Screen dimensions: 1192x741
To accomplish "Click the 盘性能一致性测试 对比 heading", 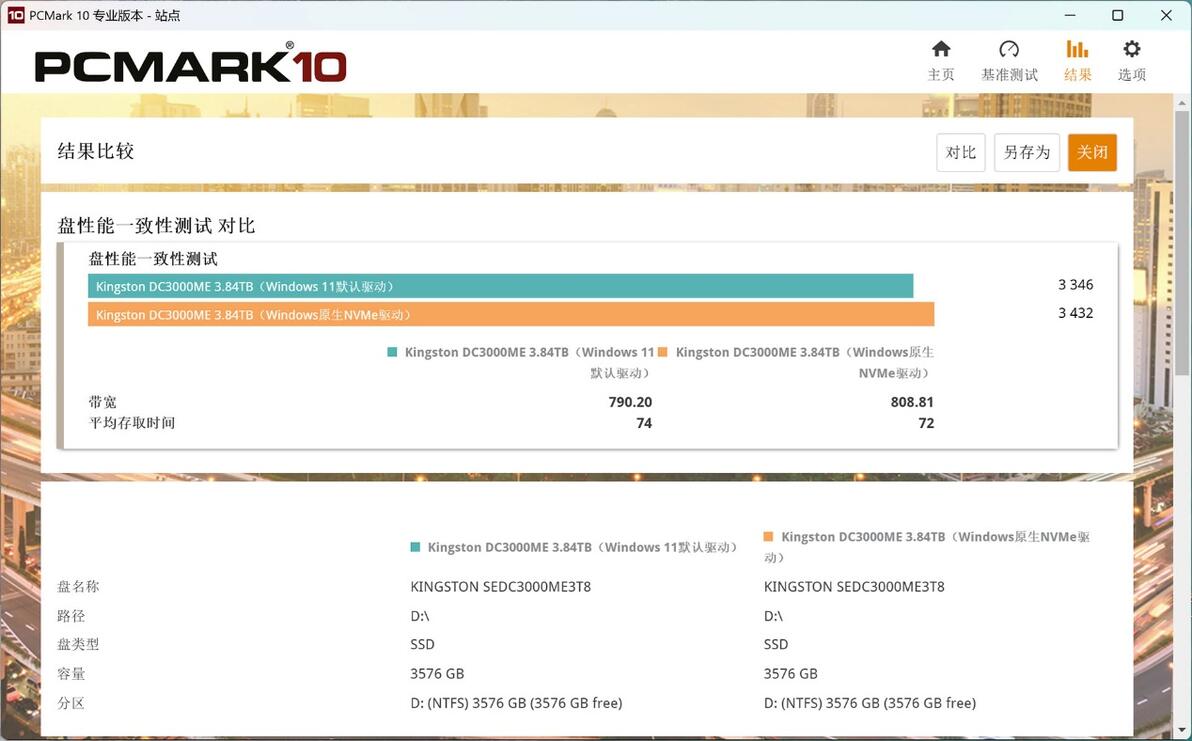I will (157, 226).
